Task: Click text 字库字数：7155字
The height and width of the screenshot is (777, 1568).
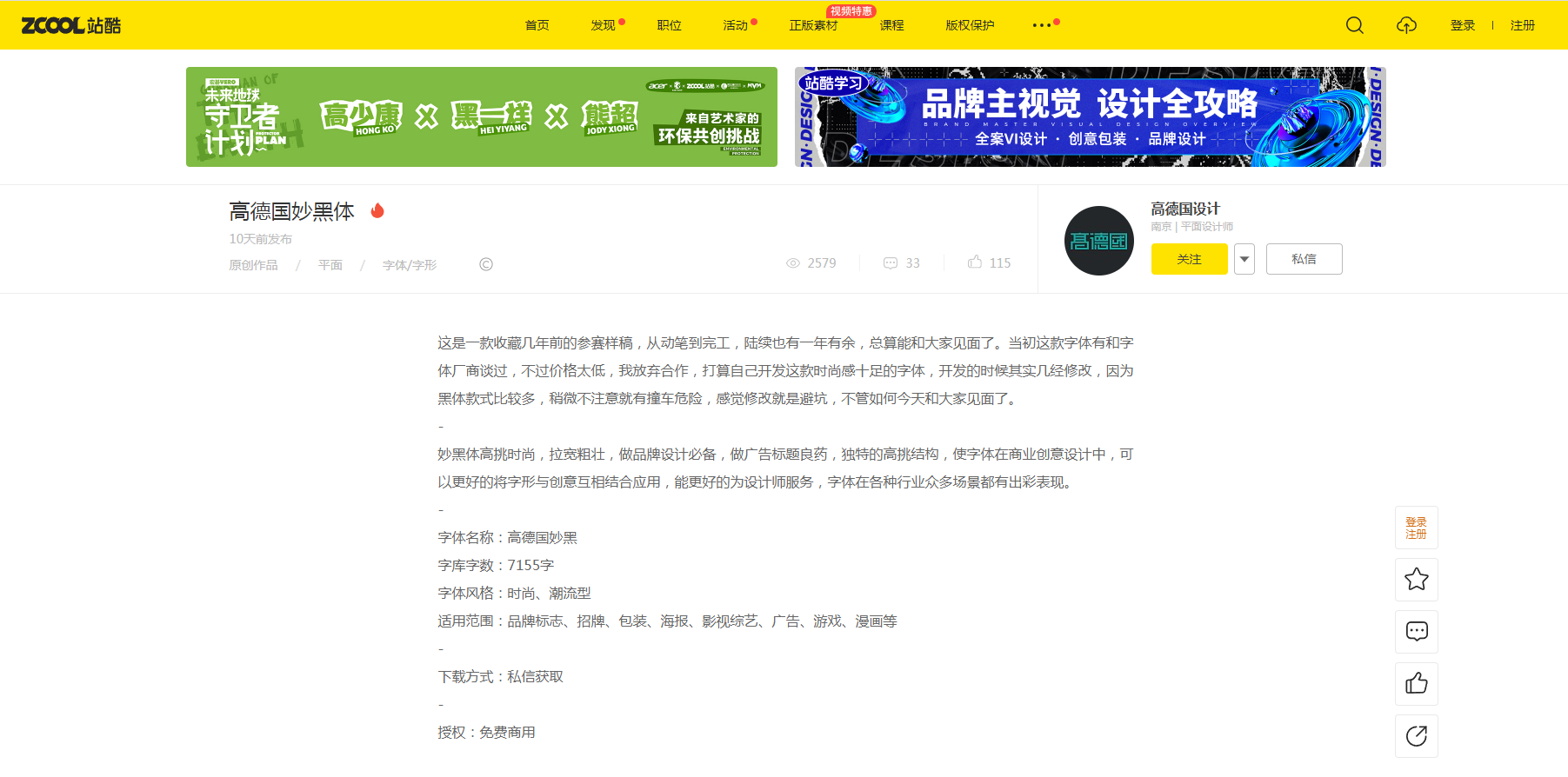Action: [496, 566]
